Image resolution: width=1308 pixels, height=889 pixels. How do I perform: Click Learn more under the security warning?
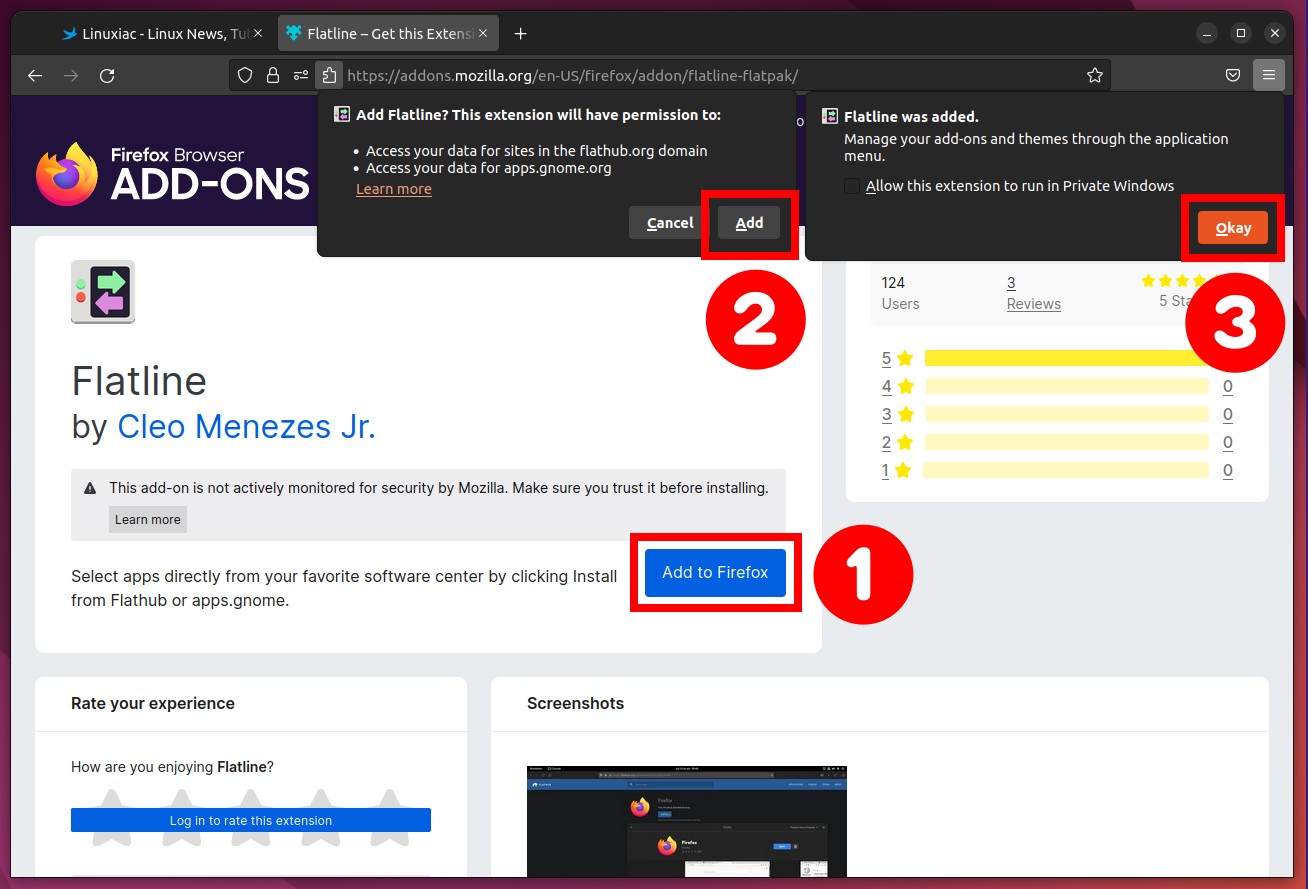point(148,519)
